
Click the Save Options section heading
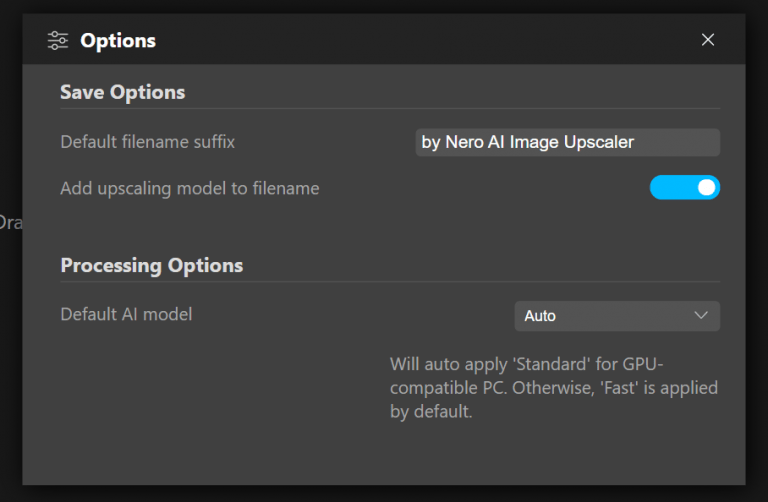point(122,92)
